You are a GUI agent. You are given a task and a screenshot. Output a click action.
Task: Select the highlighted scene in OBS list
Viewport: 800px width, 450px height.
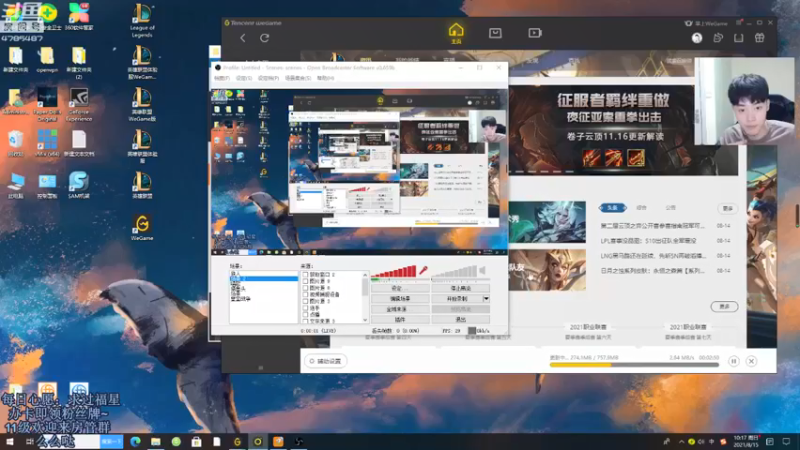(x=263, y=279)
